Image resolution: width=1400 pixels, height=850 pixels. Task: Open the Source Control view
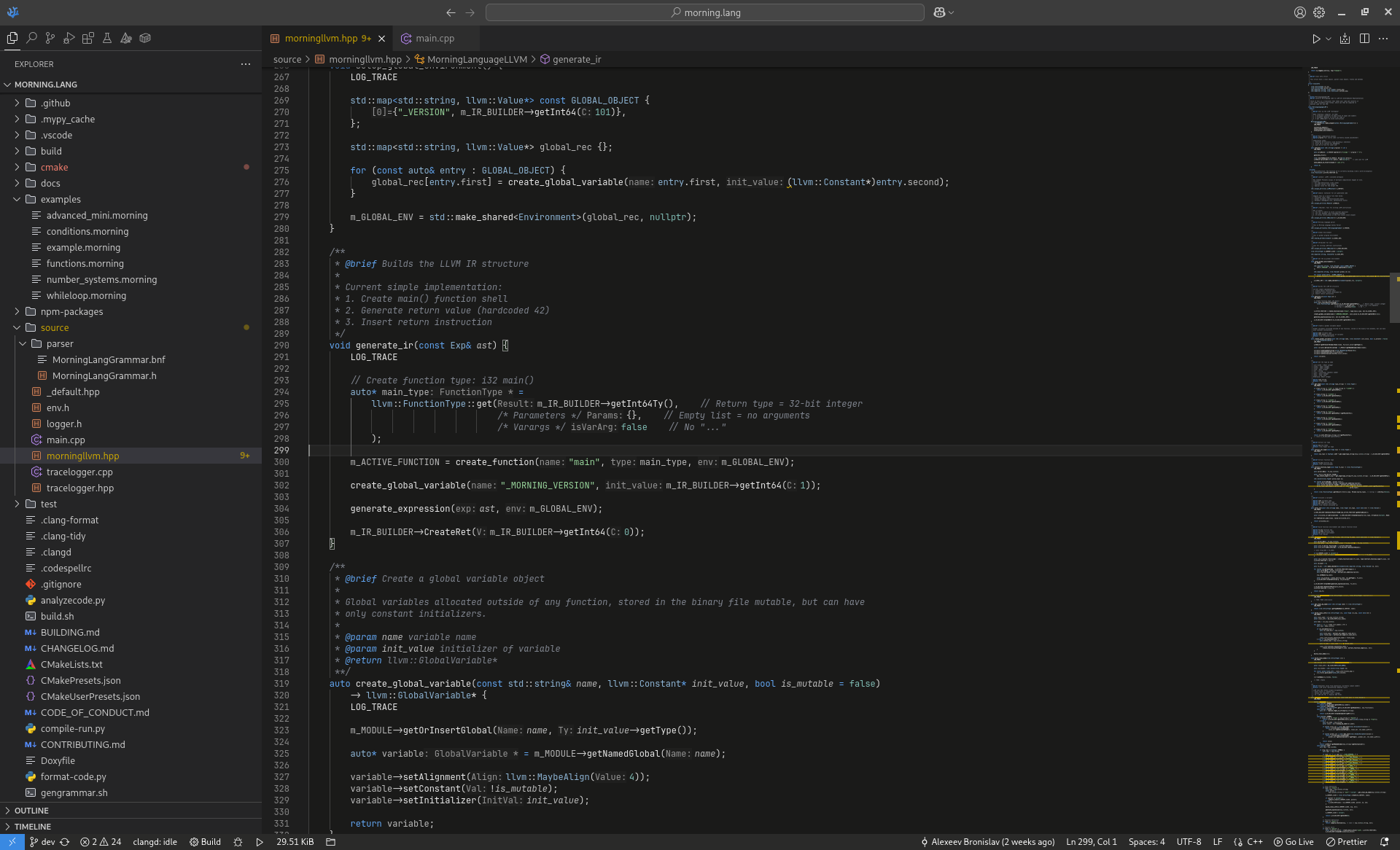[x=50, y=38]
